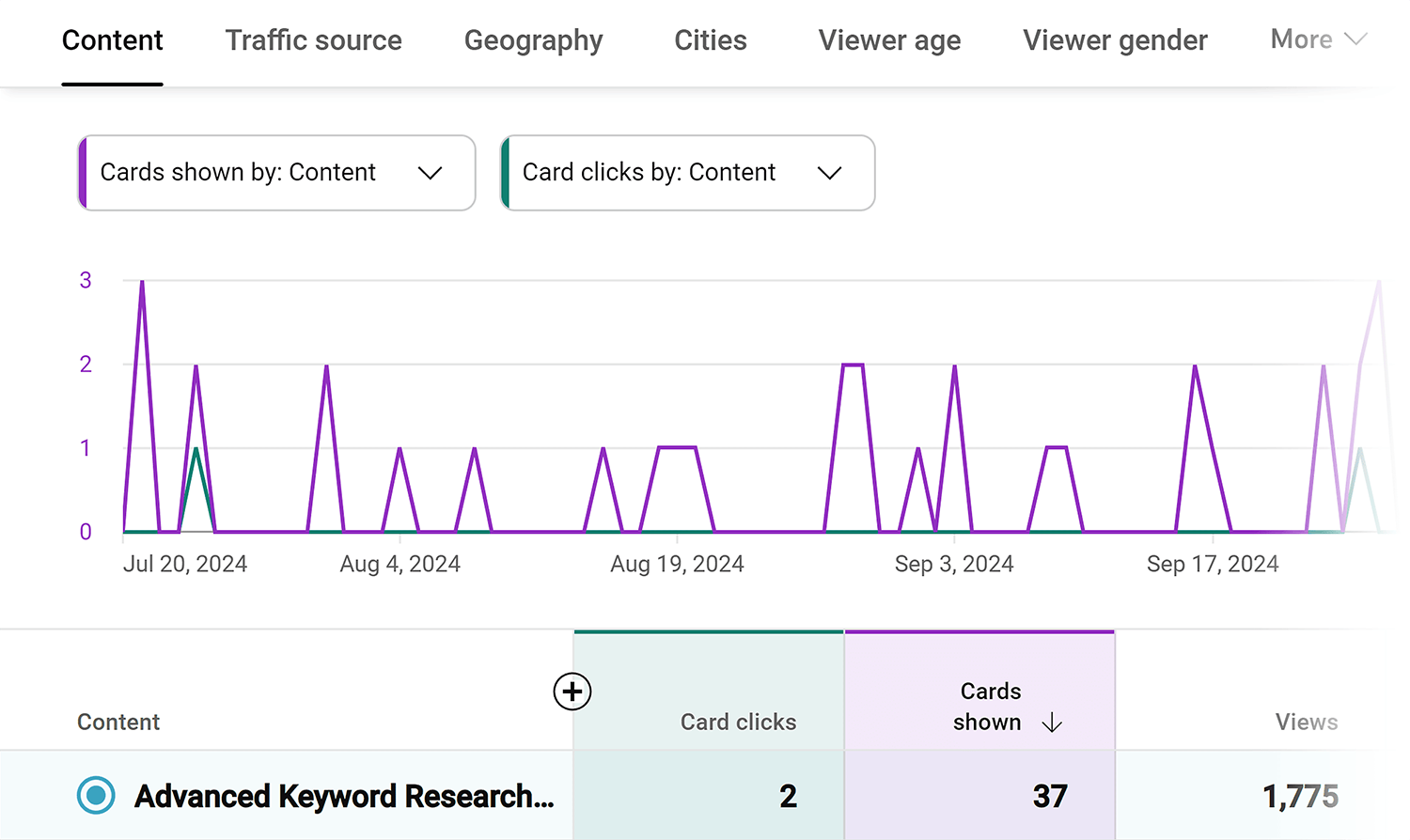Switch to the Content tab

coord(113,40)
